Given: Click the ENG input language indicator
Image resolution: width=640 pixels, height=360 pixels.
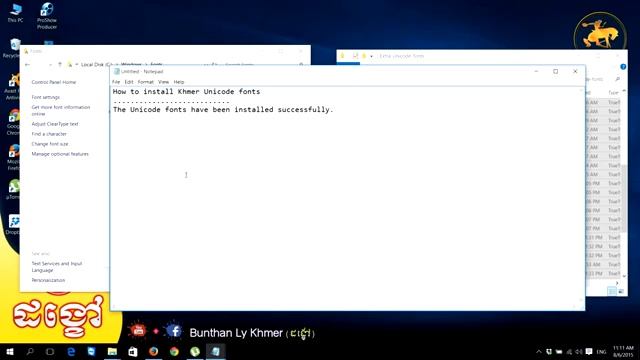Looking at the screenshot, I should (601, 351).
